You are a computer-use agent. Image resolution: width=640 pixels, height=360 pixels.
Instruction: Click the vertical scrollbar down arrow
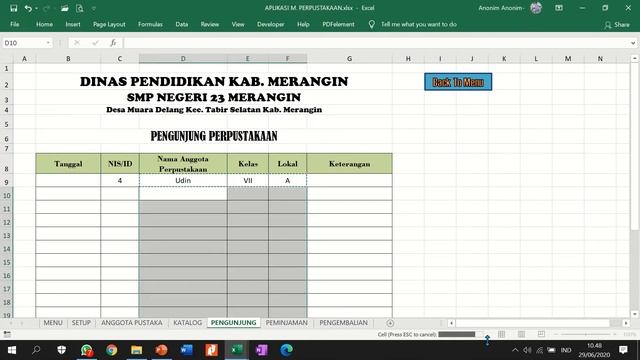pos(635,314)
